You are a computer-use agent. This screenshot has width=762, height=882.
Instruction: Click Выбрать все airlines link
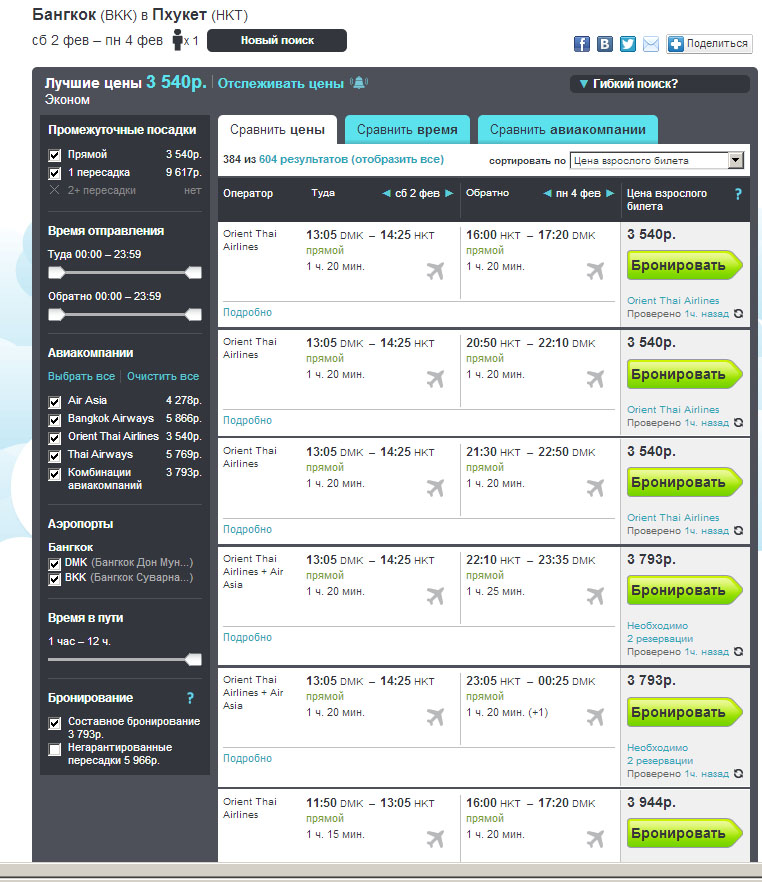point(82,376)
